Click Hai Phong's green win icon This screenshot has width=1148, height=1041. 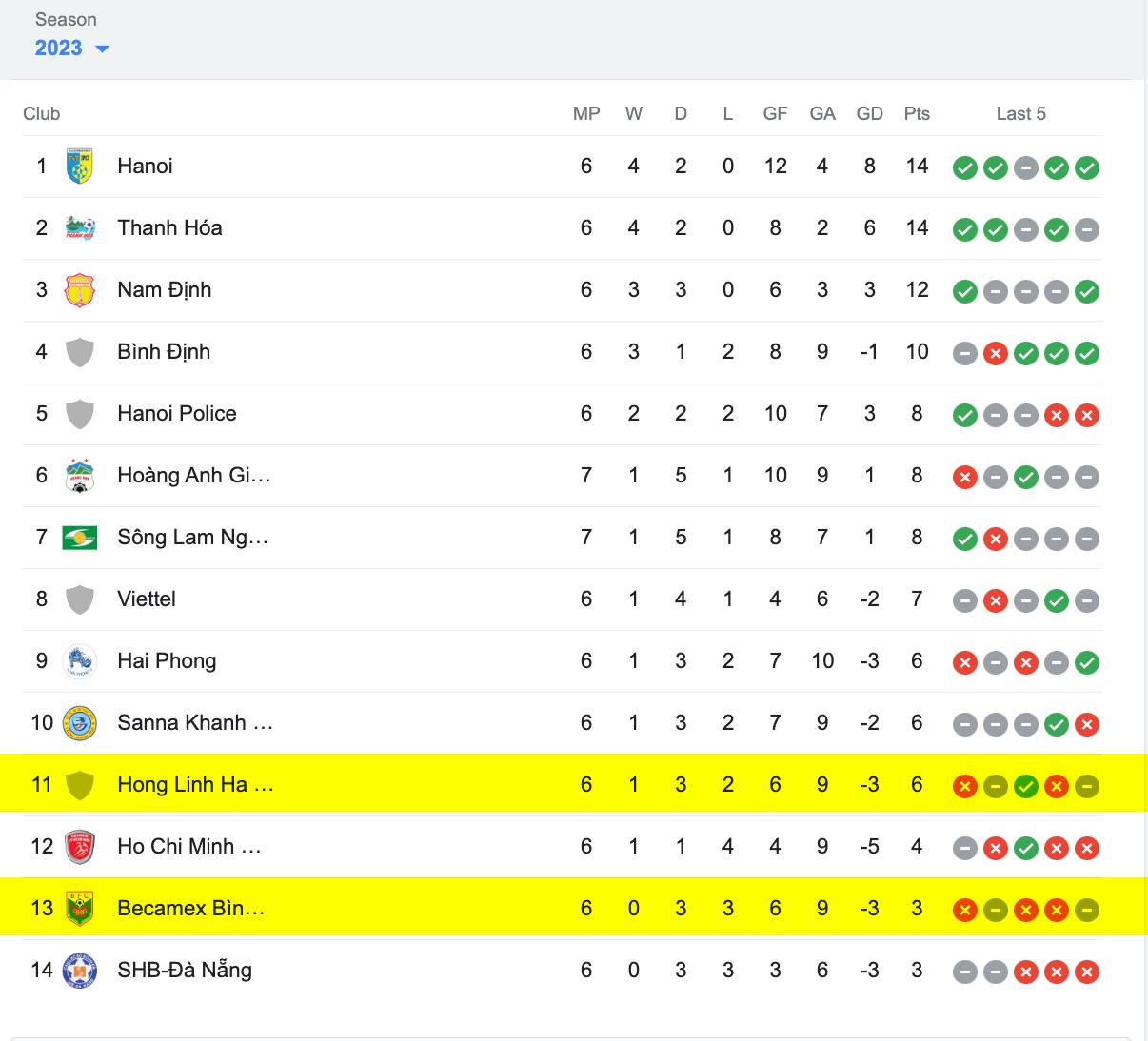(x=1087, y=663)
